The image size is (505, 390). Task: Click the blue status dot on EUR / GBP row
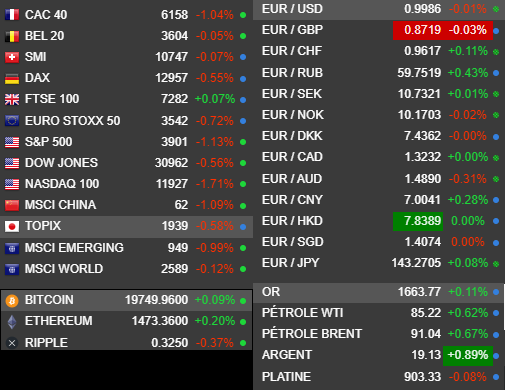(496, 31)
